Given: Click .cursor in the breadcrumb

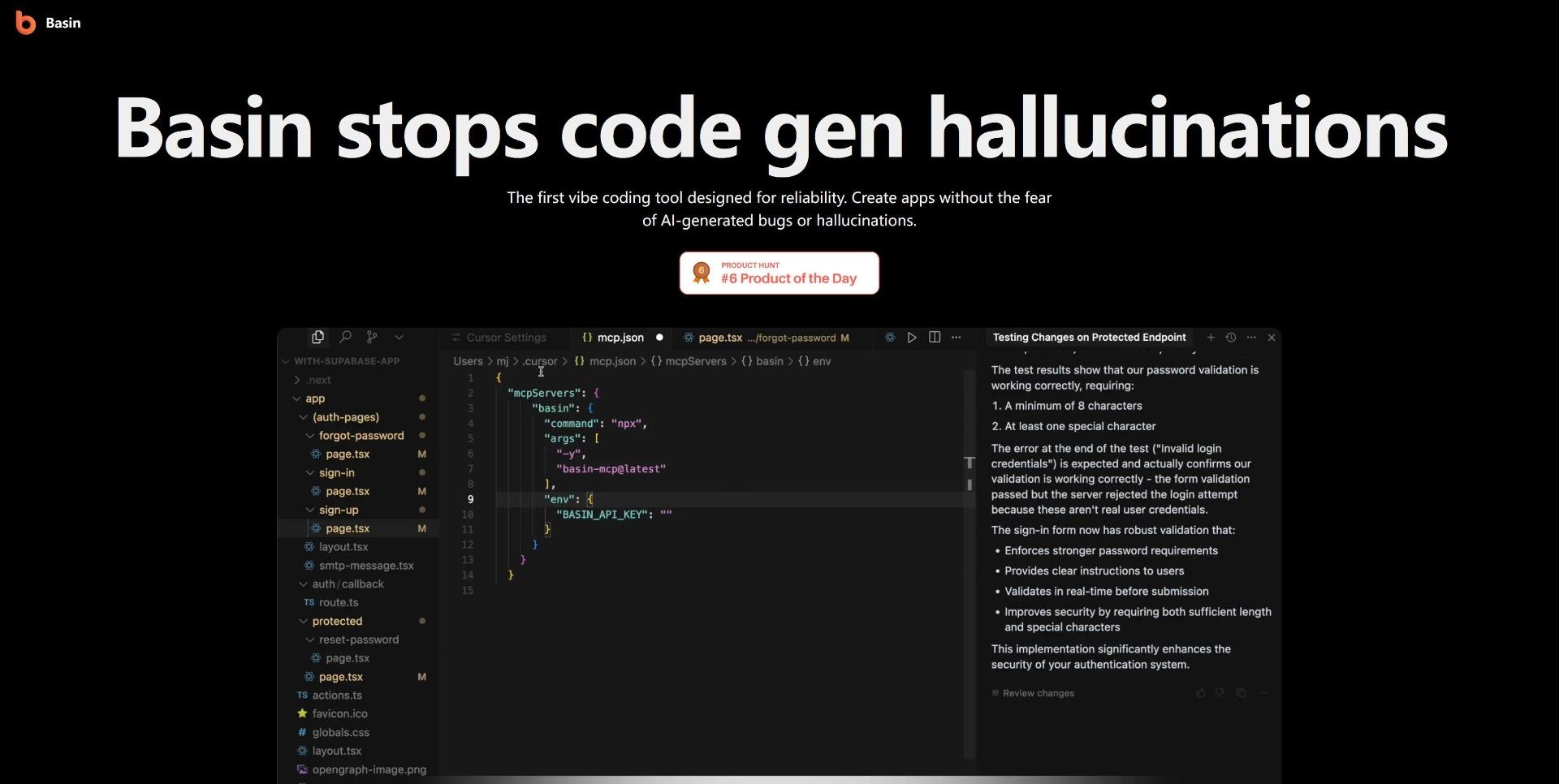Looking at the screenshot, I should pyautogui.click(x=540, y=361).
